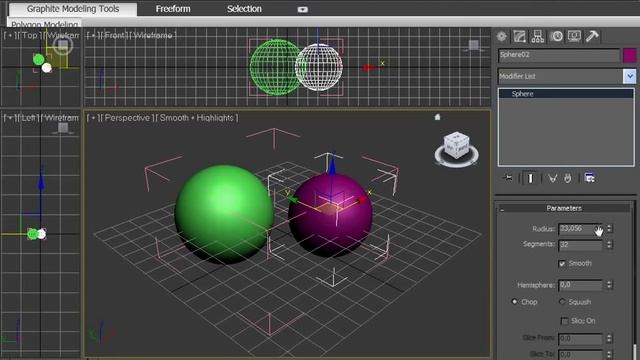Click the red X-axis arrow in Front viewport
640x360 pixels.
(369, 67)
